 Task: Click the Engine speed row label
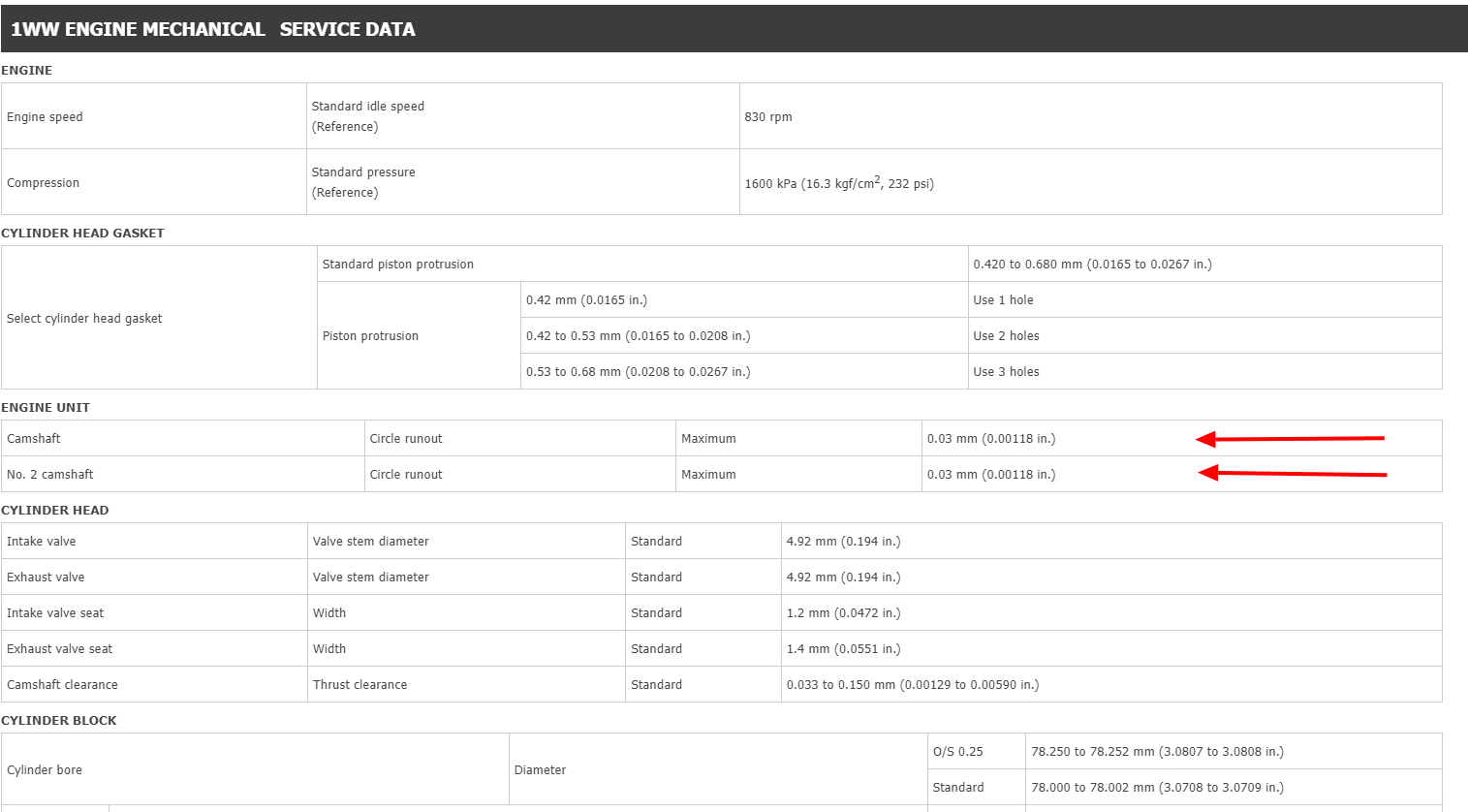(x=45, y=117)
